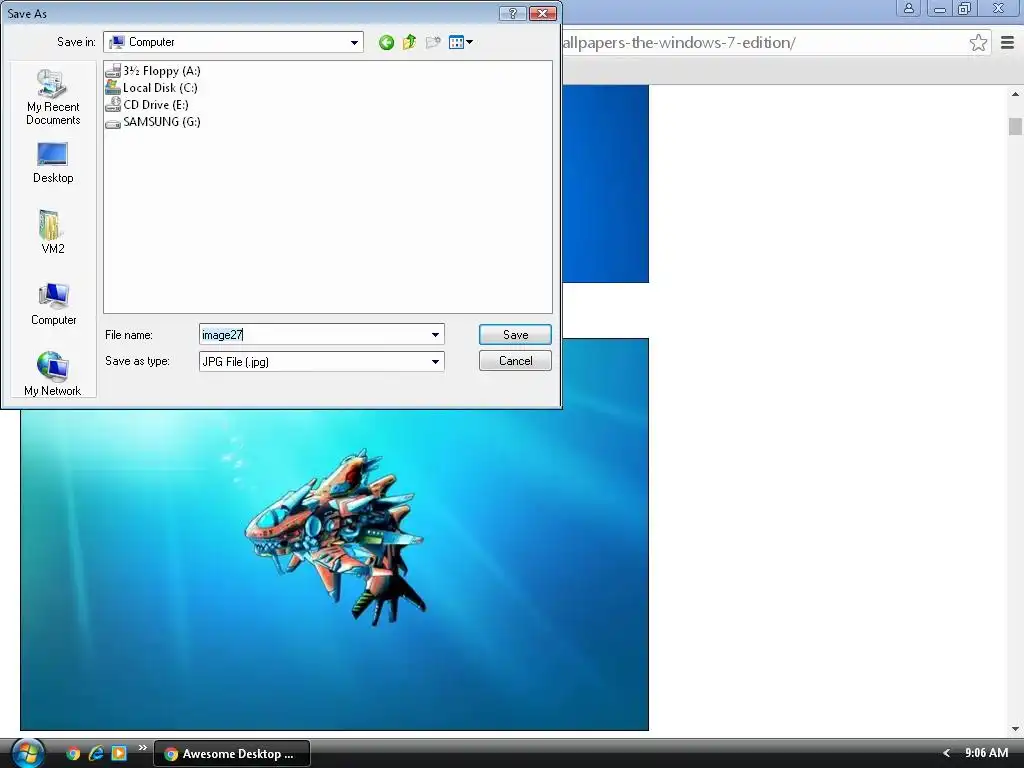Click into the File name text field
1024x768 pixels.
[313, 334]
